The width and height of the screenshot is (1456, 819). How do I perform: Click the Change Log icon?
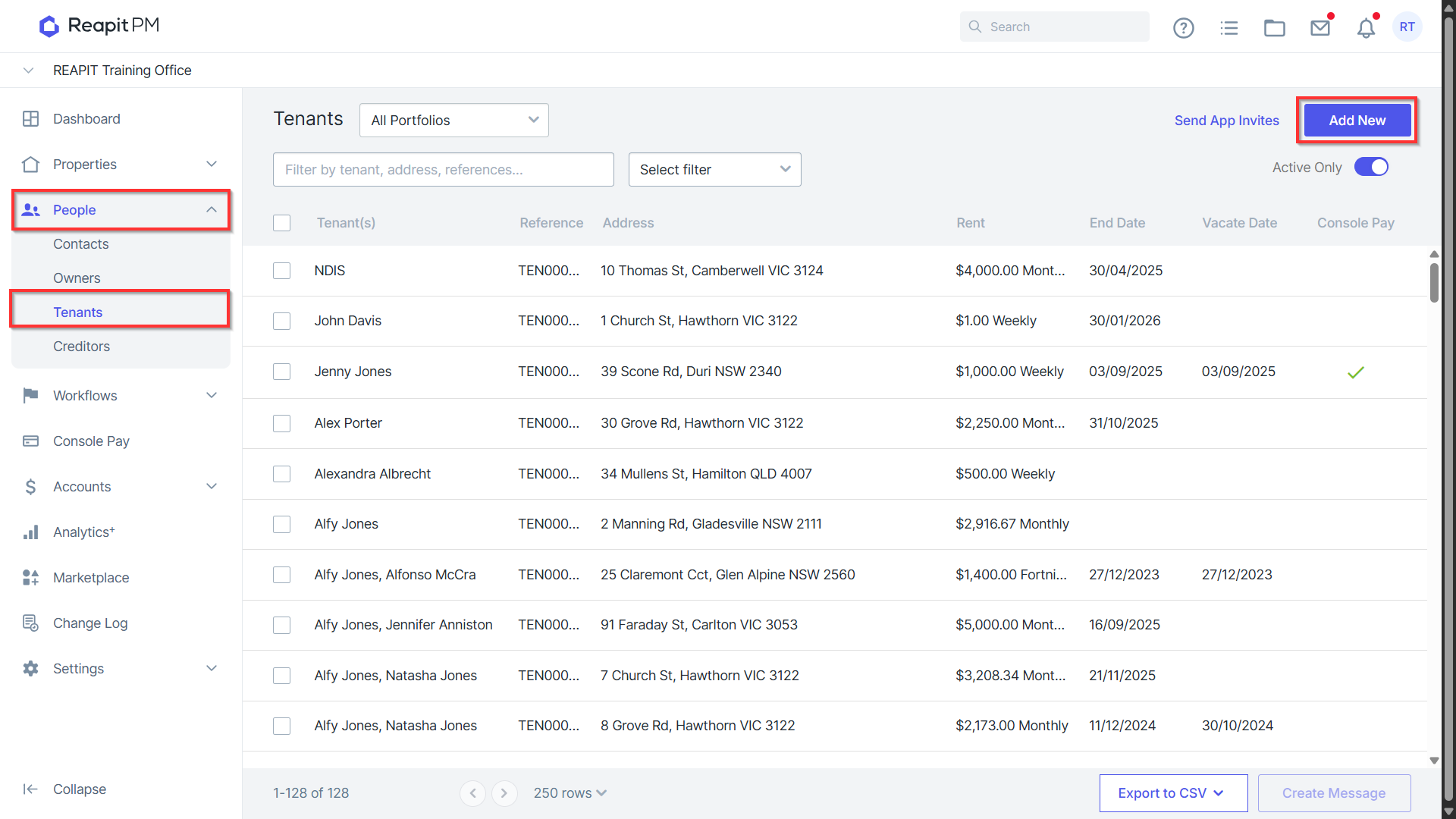tap(30, 623)
